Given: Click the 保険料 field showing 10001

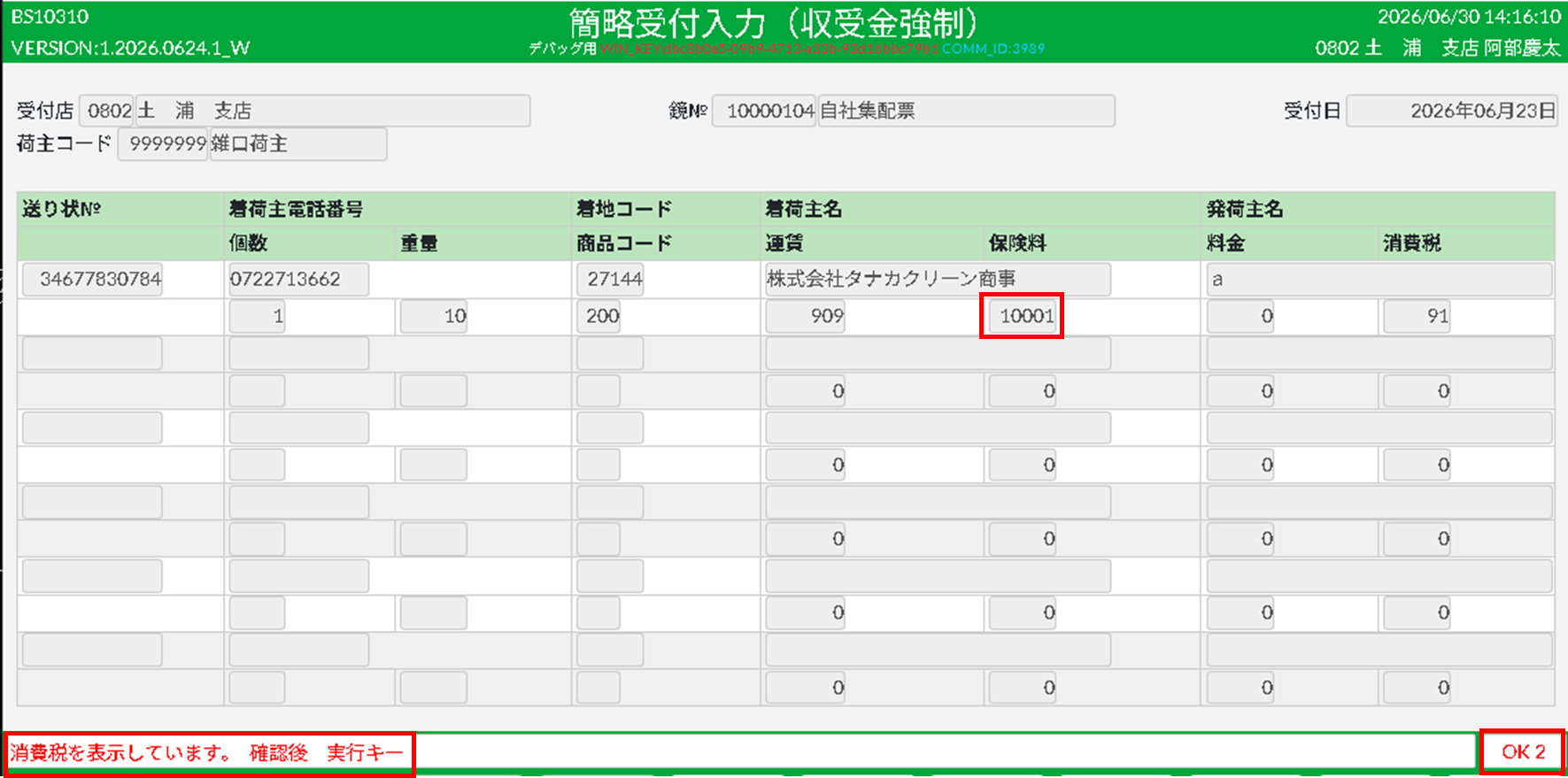Looking at the screenshot, I should point(1022,317).
